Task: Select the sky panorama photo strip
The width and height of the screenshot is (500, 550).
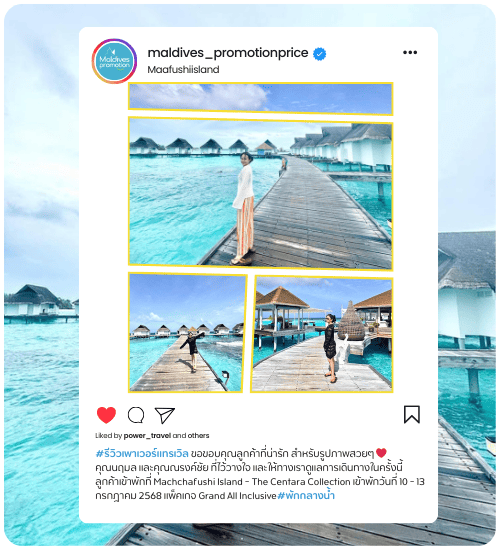Action: [x=260, y=99]
